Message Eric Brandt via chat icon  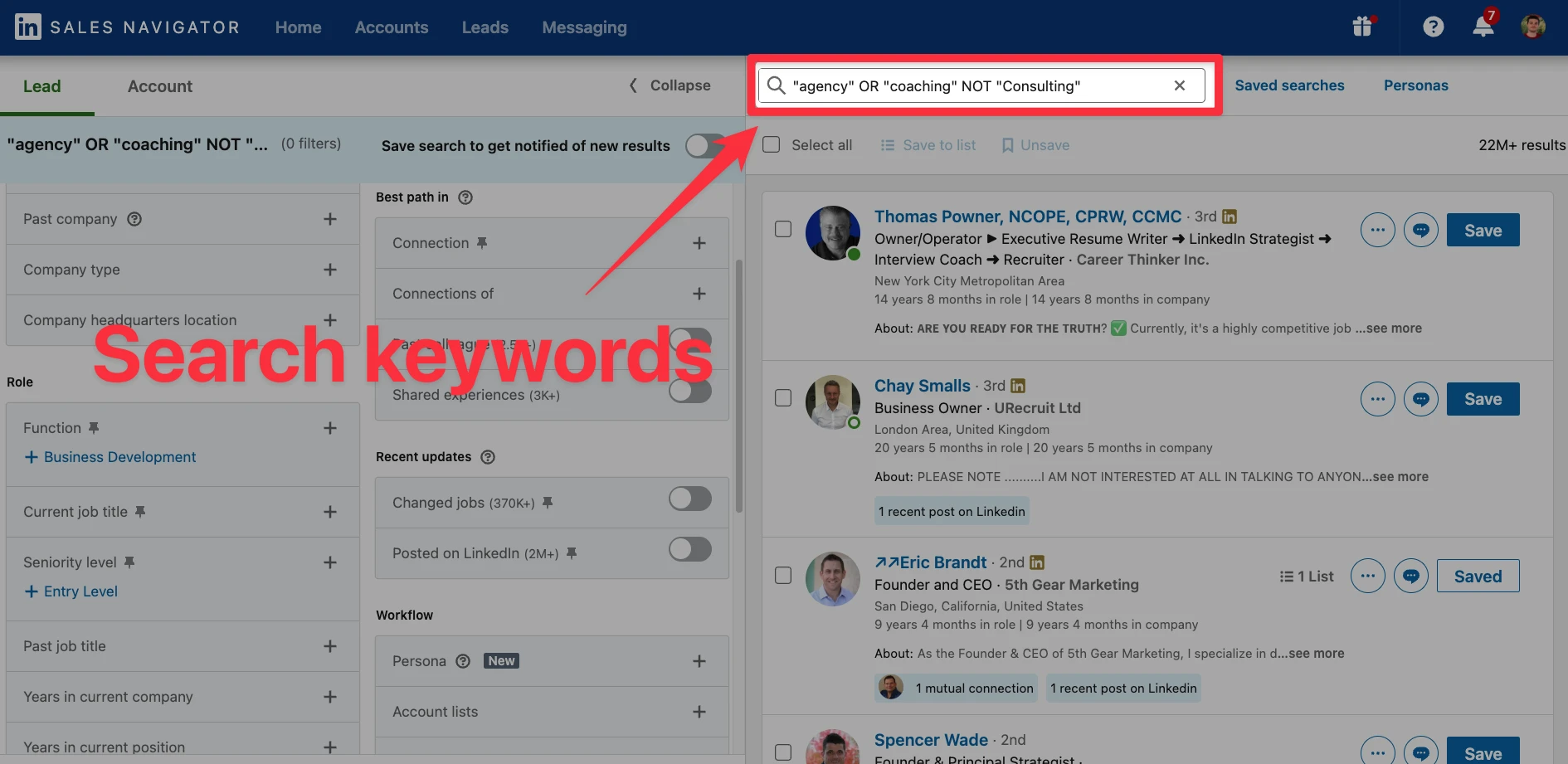1410,576
